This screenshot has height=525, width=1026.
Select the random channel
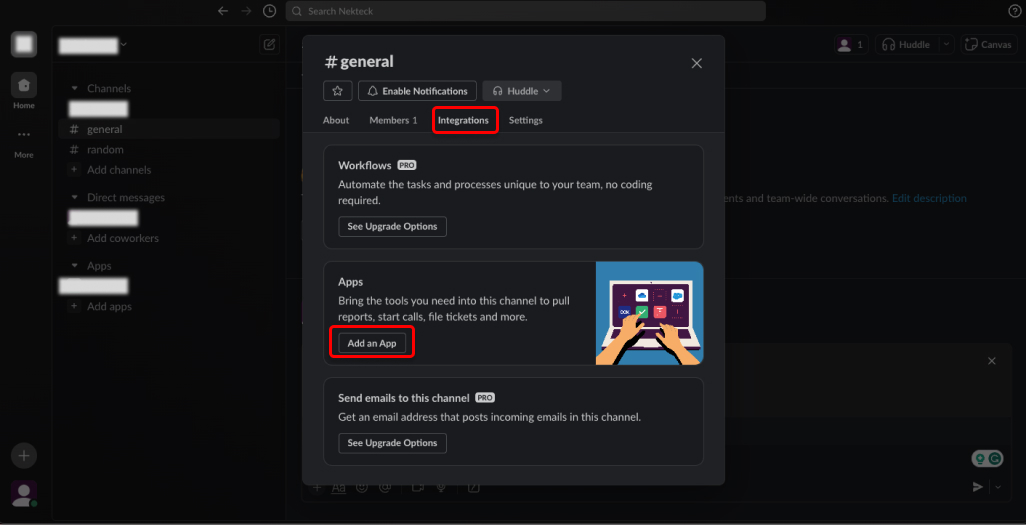point(105,150)
